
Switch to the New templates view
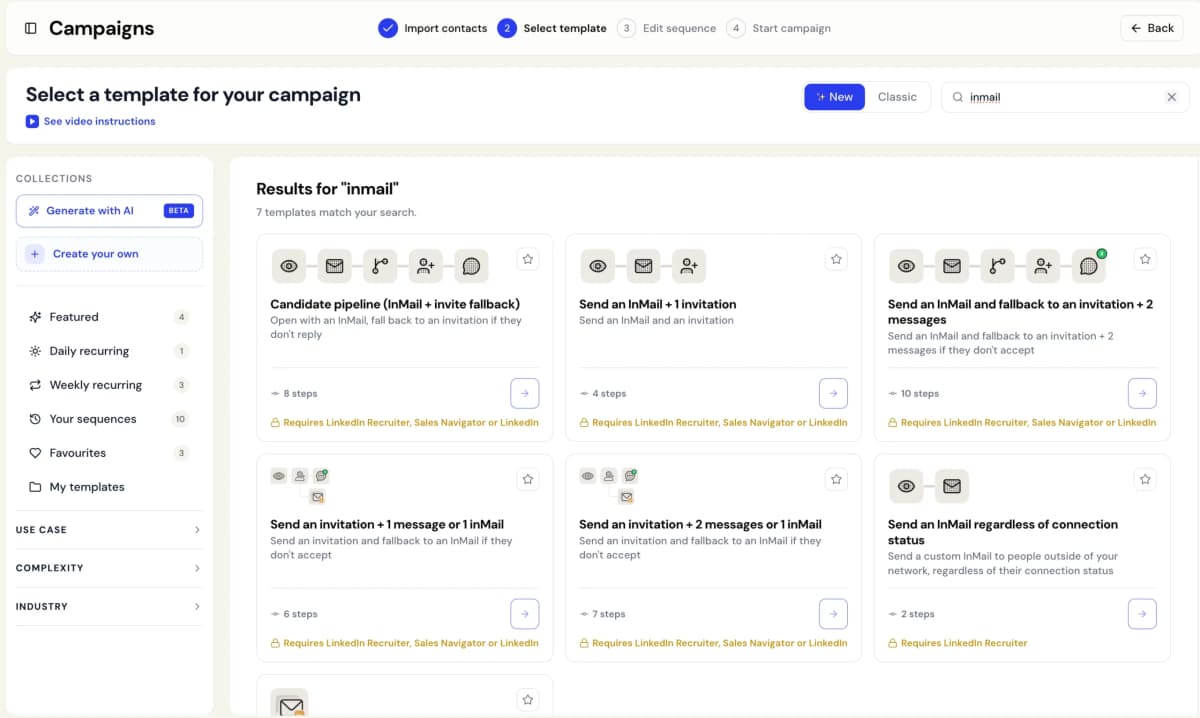pyautogui.click(x=834, y=97)
